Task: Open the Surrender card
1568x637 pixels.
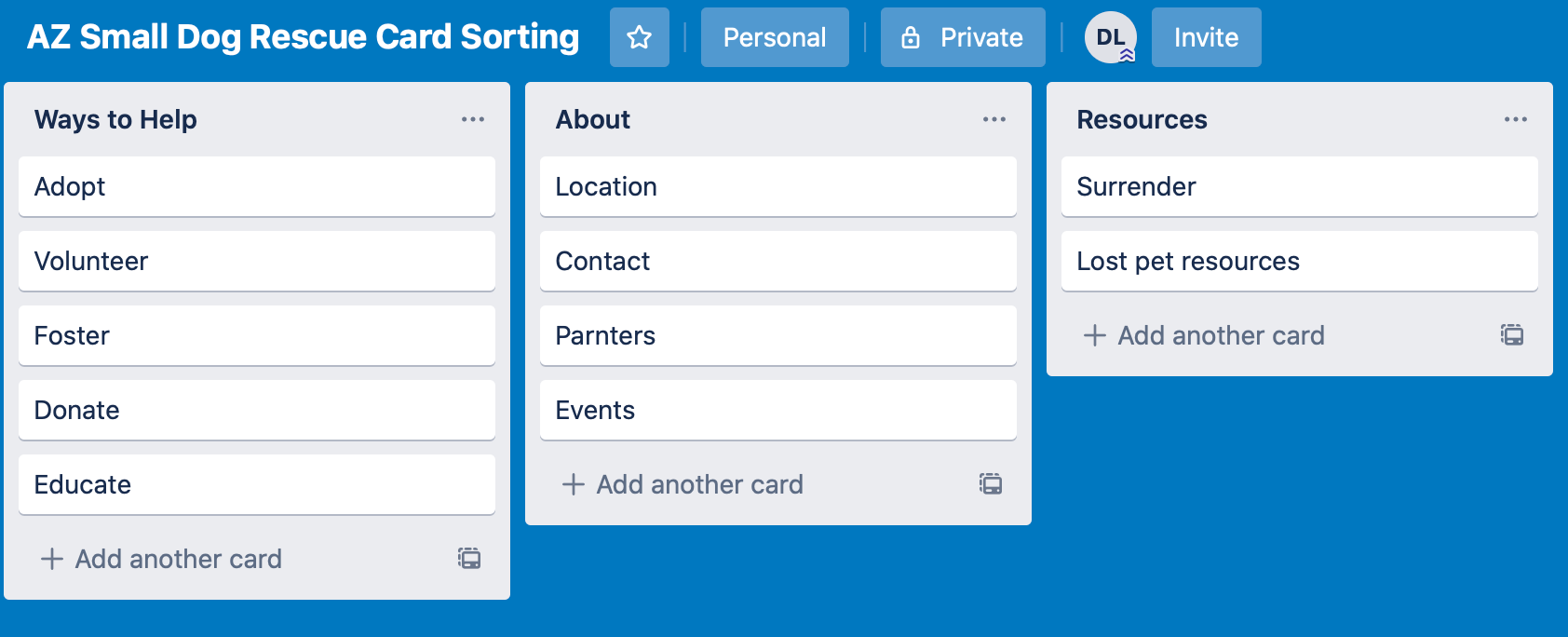Action: (1300, 186)
